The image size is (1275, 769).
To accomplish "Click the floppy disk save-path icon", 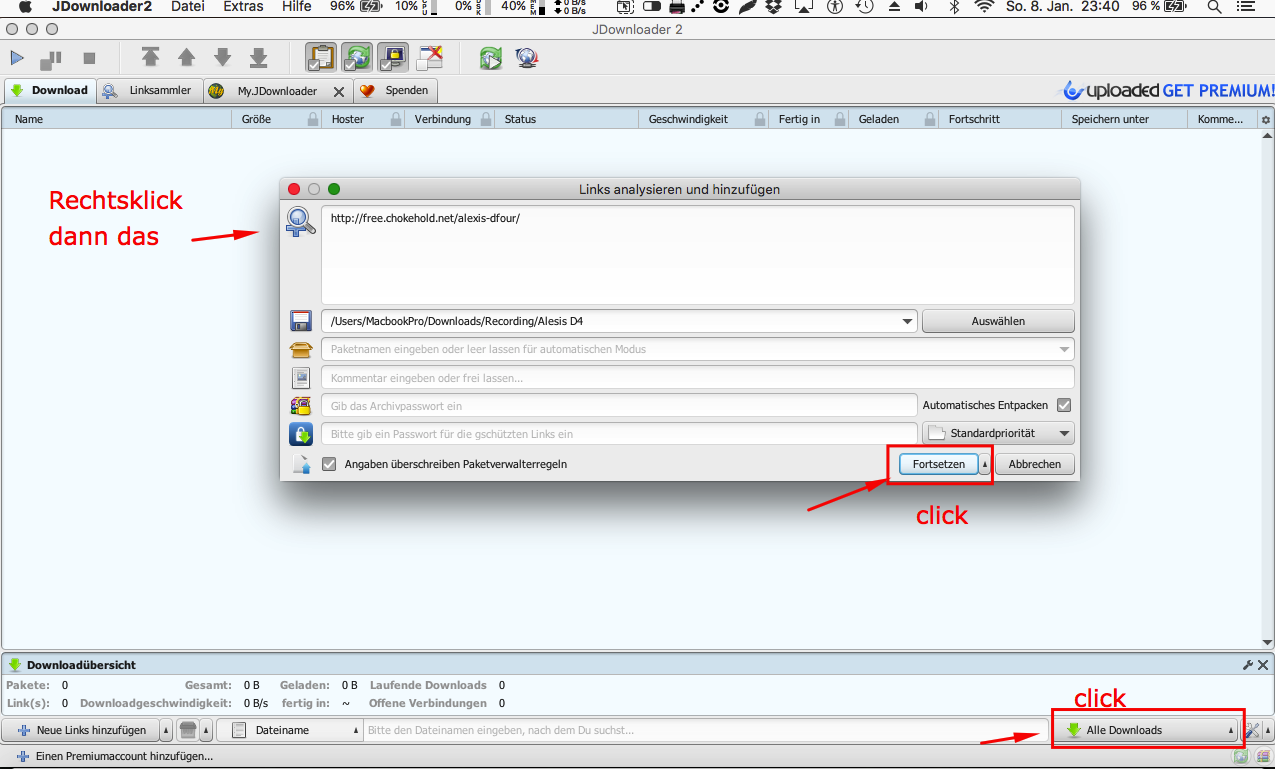I will click(301, 321).
